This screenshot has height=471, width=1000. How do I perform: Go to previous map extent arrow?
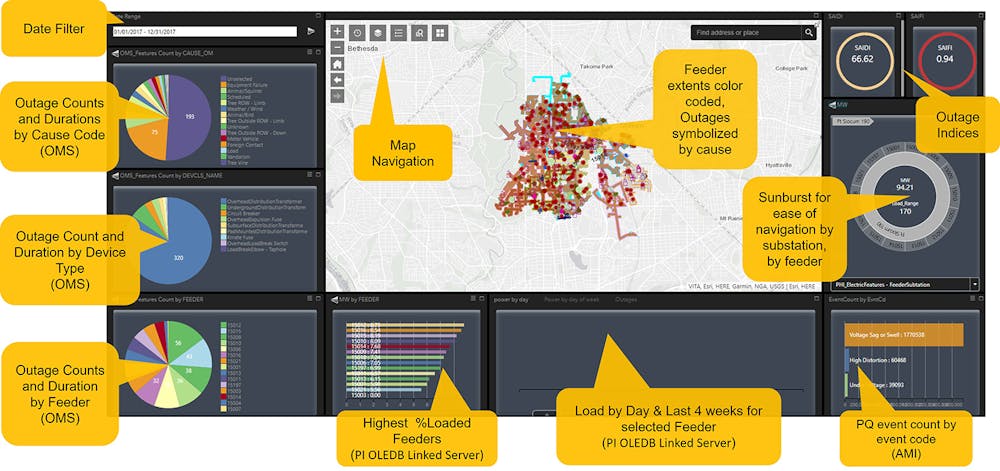tap(337, 79)
